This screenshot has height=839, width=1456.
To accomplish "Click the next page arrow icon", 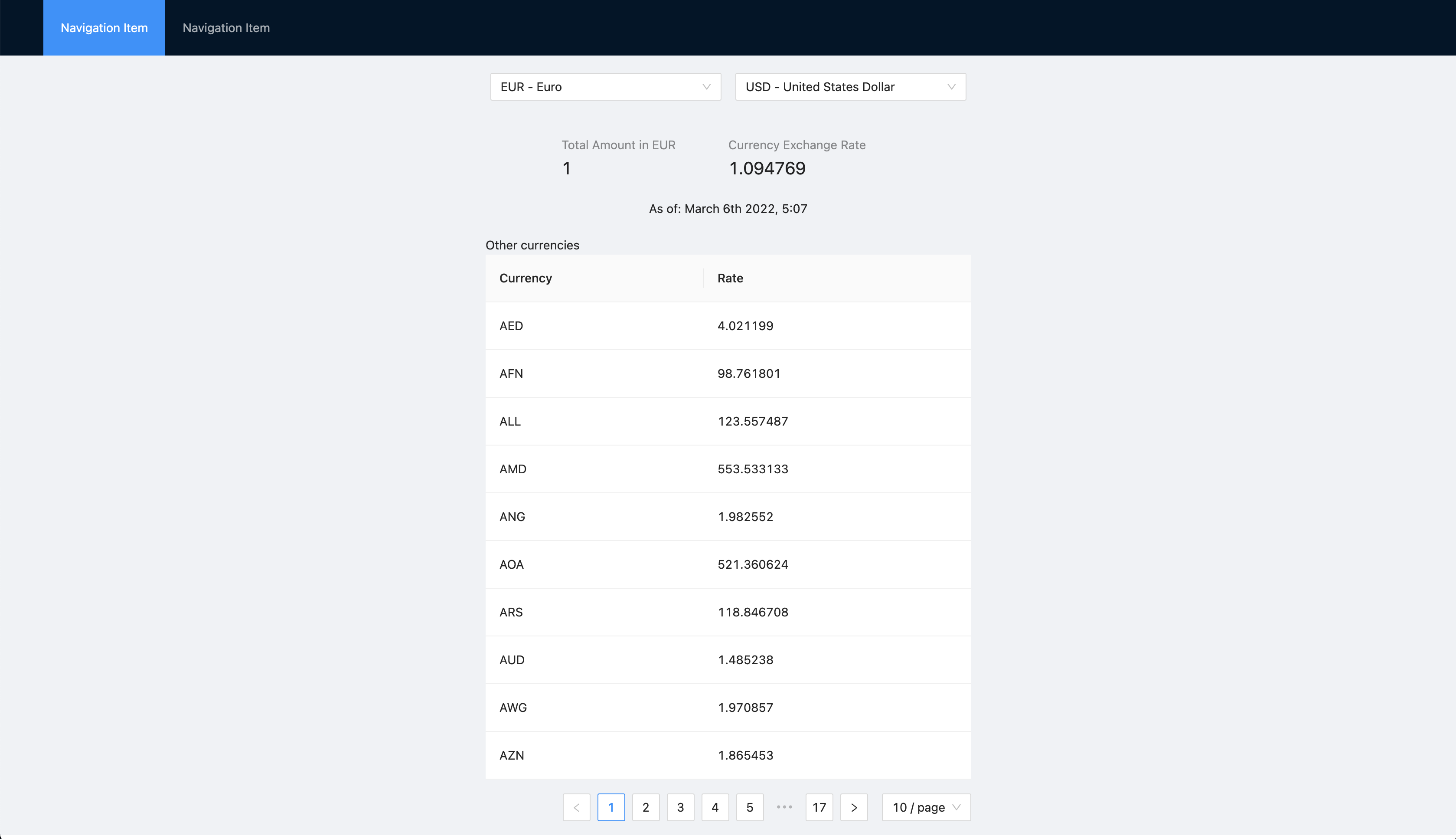I will coord(854,807).
